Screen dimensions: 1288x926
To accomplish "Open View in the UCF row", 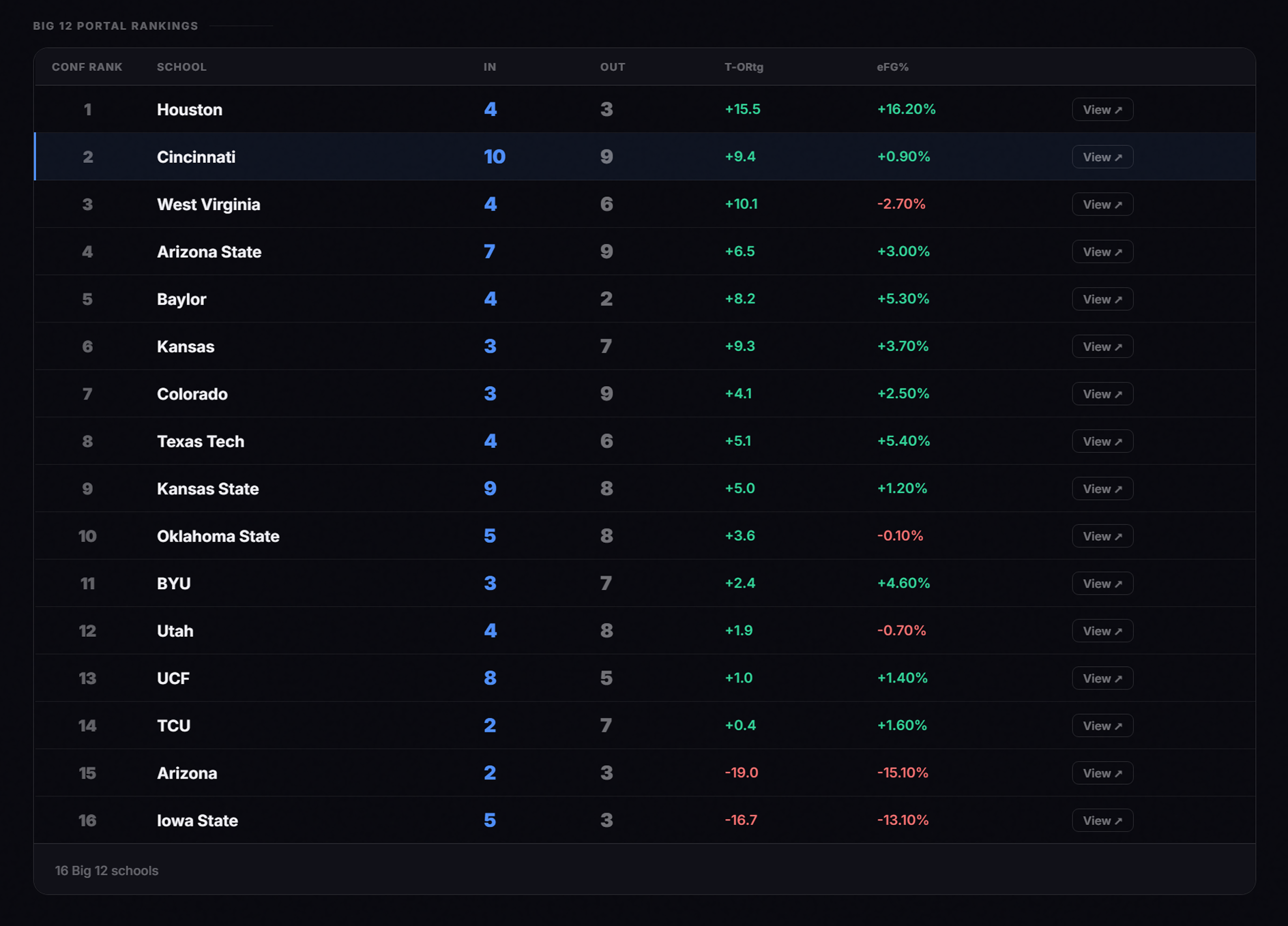I will (x=1102, y=678).
